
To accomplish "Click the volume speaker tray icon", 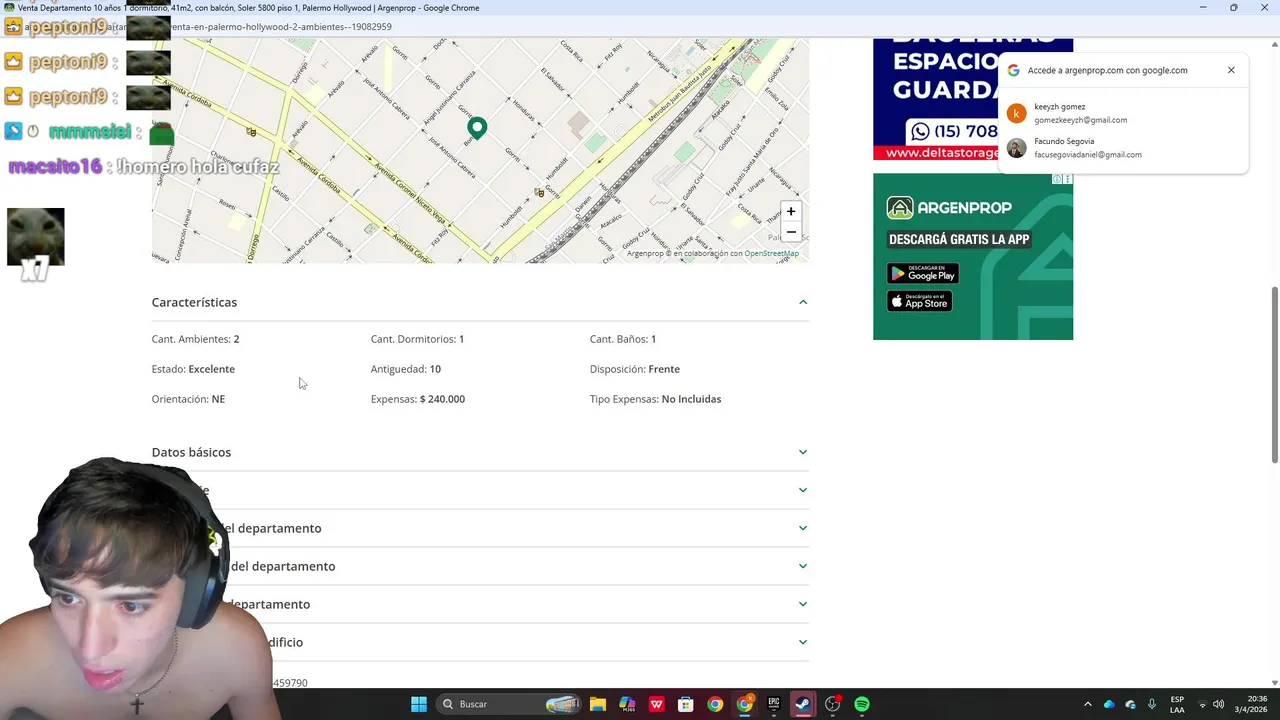I will click(x=1219, y=704).
